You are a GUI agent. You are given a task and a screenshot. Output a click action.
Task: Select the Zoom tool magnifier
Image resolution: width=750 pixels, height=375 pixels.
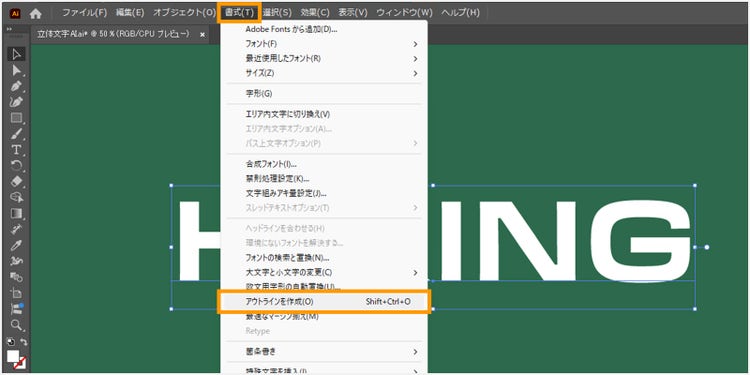17,325
